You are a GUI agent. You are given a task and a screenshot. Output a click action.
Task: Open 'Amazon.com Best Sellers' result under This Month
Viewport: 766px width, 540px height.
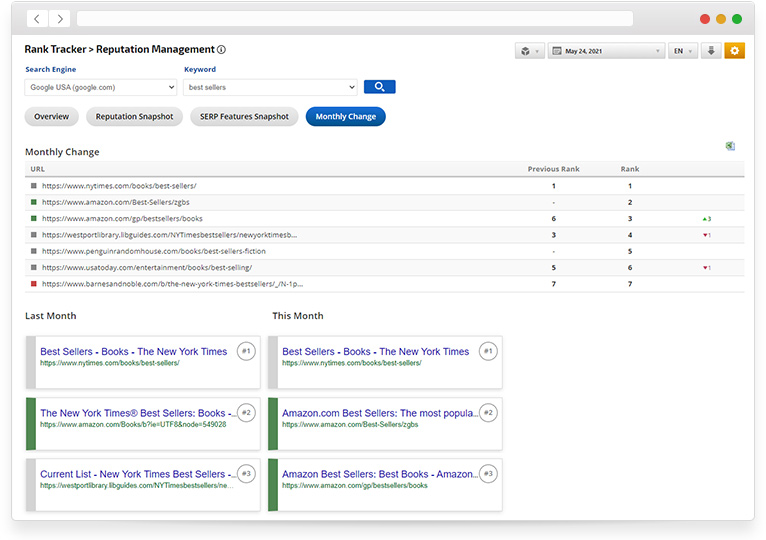(x=378, y=412)
